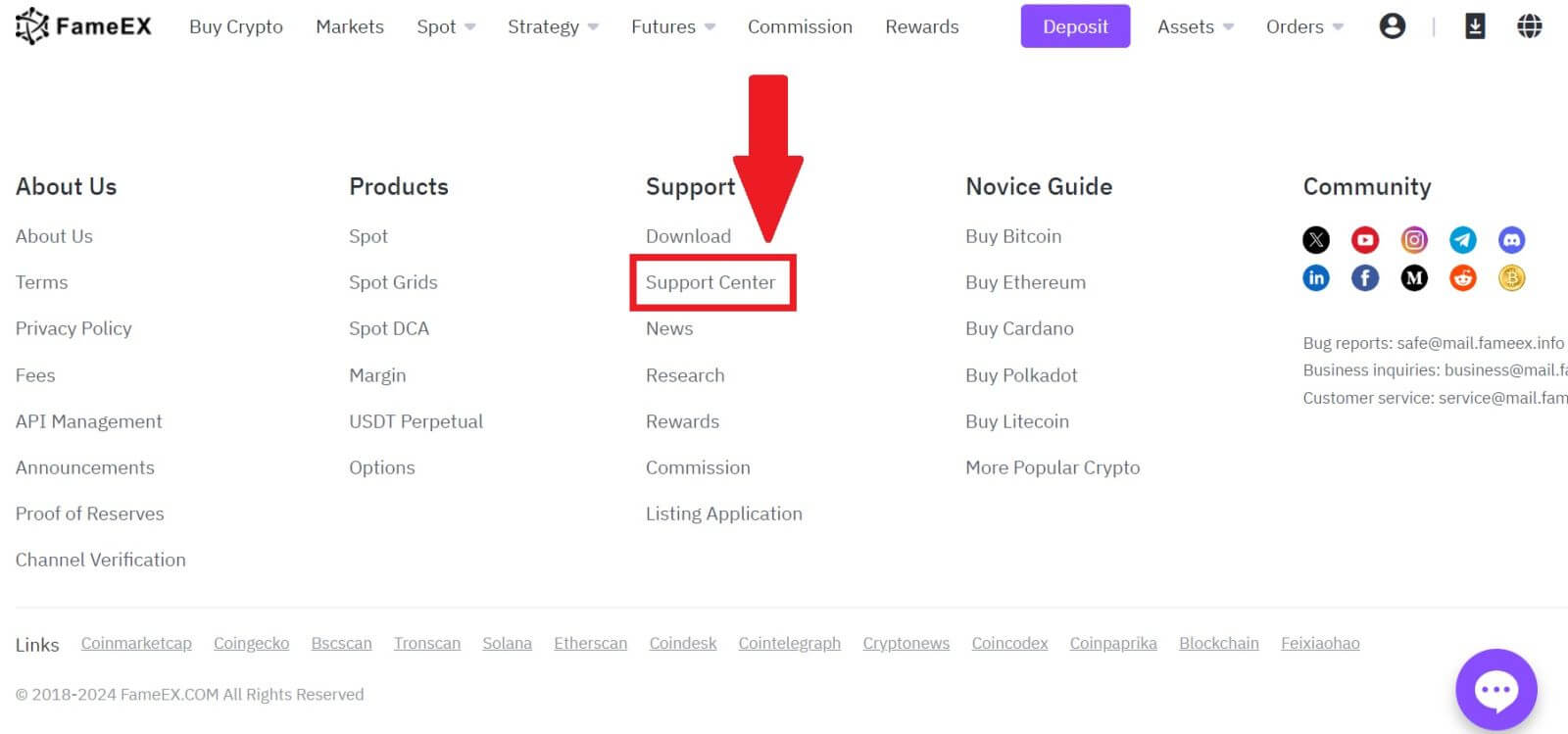
Task: Open the user profile icon
Action: click(x=1394, y=26)
